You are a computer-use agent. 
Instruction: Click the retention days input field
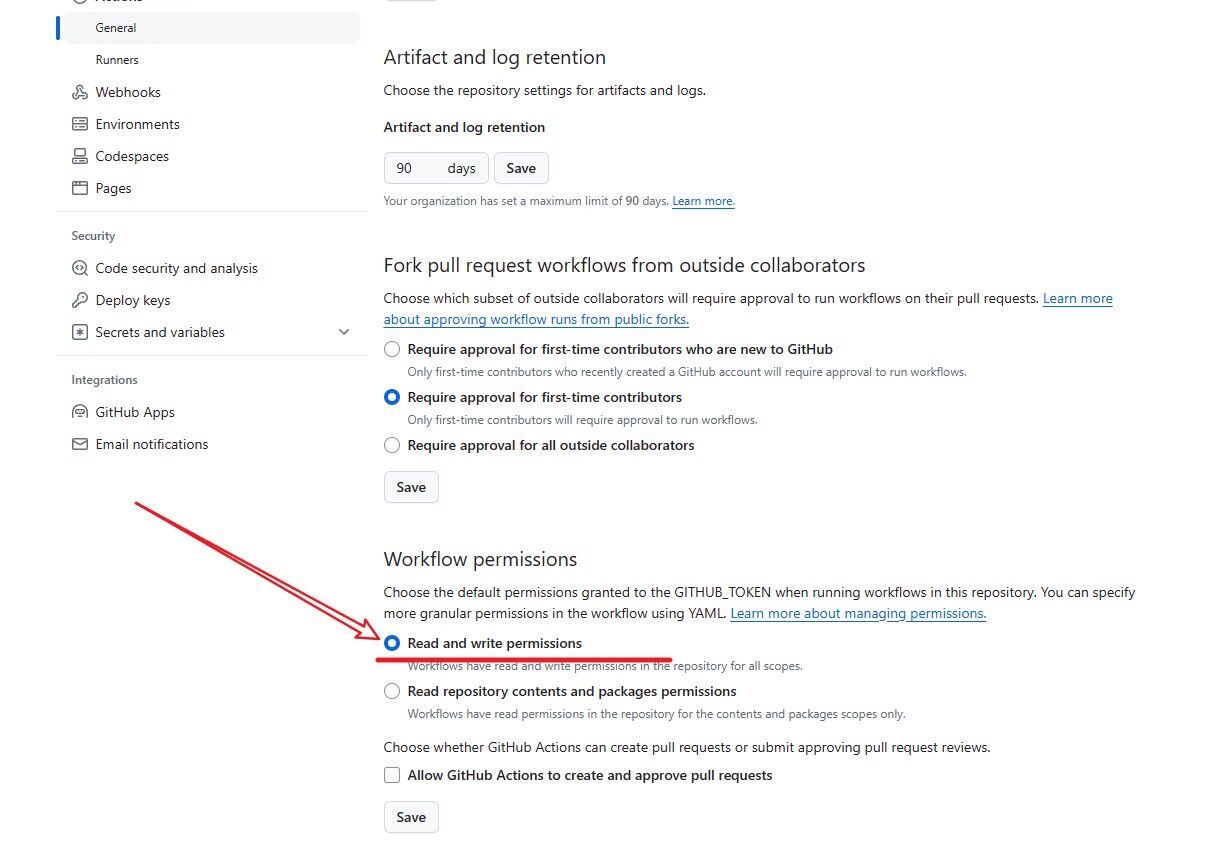[x=436, y=168]
